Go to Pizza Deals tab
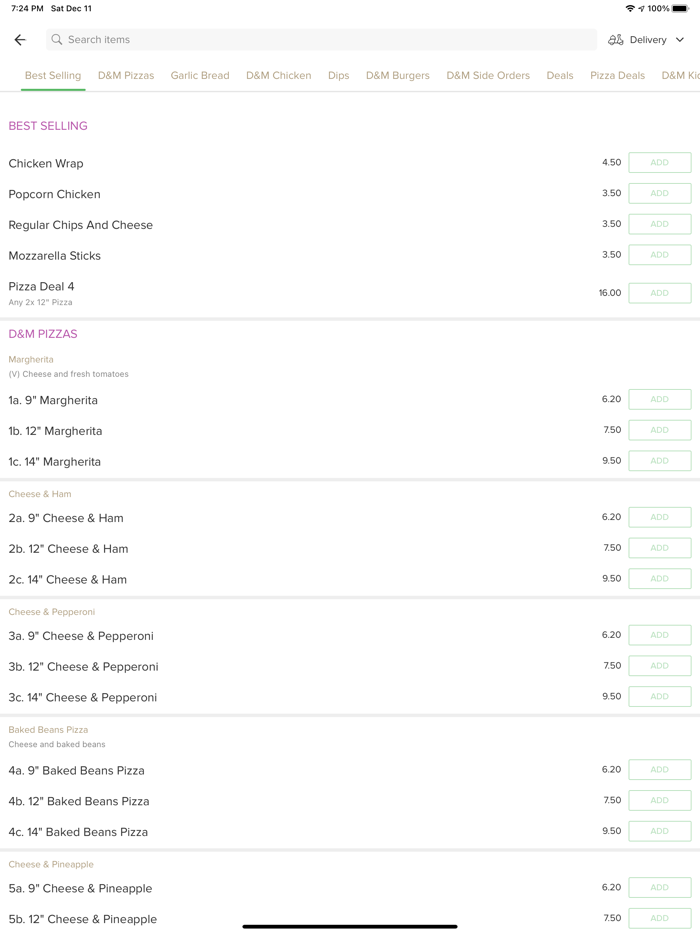The width and height of the screenshot is (700, 934). [x=617, y=75]
